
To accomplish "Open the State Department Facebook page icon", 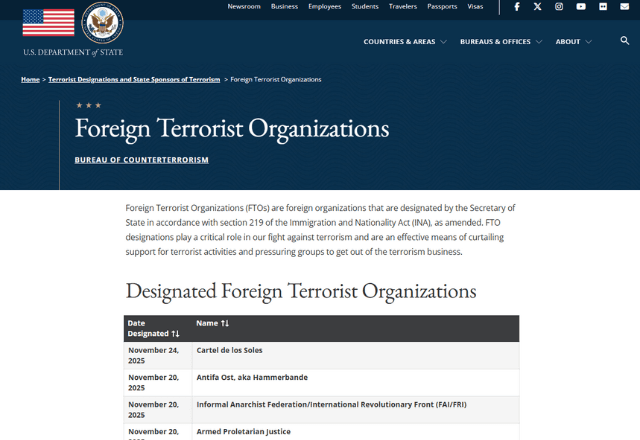I will pyautogui.click(x=517, y=7).
